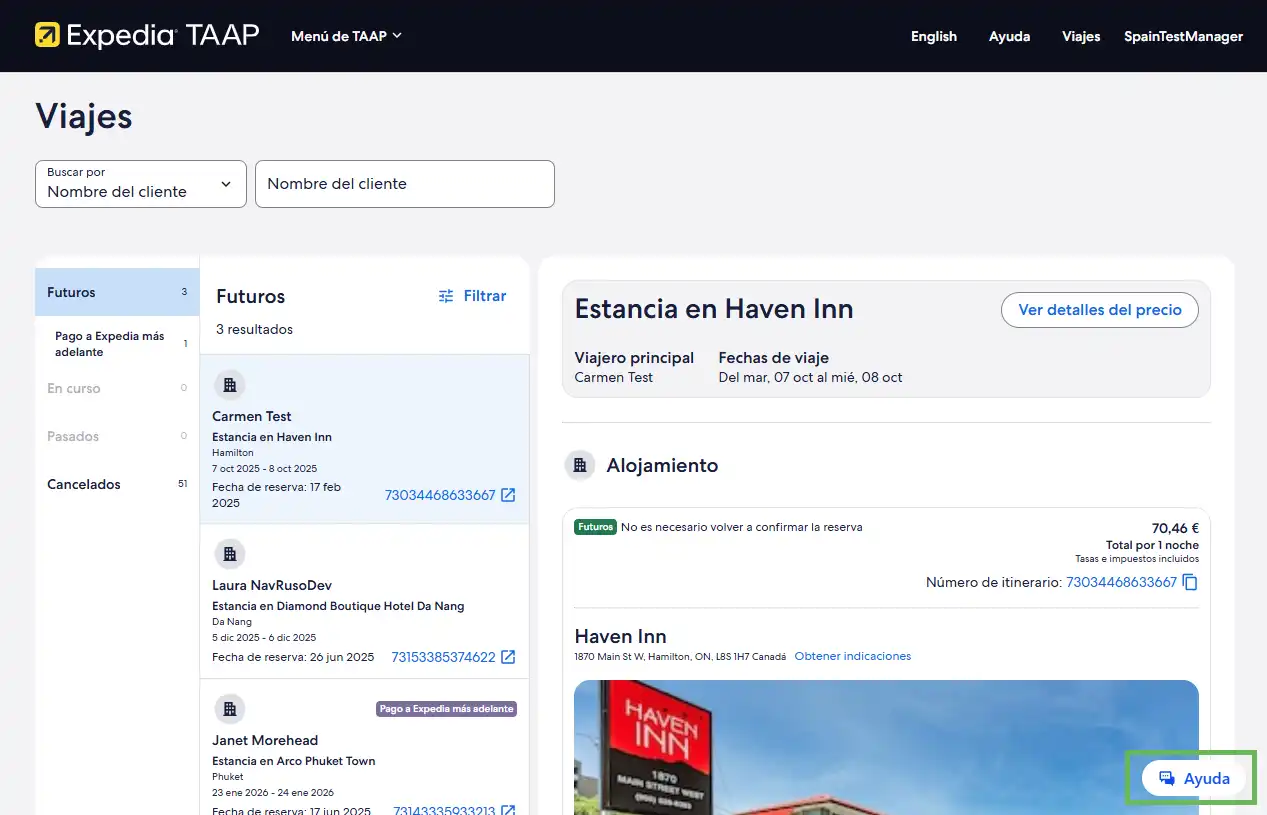Image resolution: width=1267 pixels, height=815 pixels.
Task: Click the 3 resultados text
Action: click(x=254, y=329)
